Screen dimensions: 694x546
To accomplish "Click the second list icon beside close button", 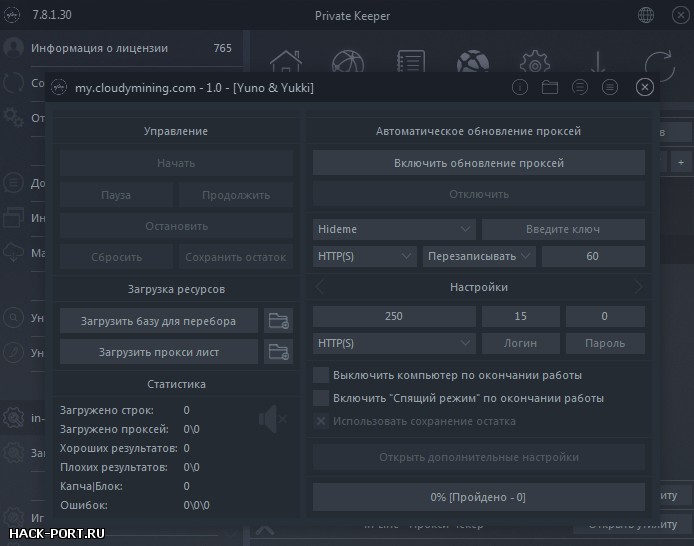I will pyautogui.click(x=610, y=87).
